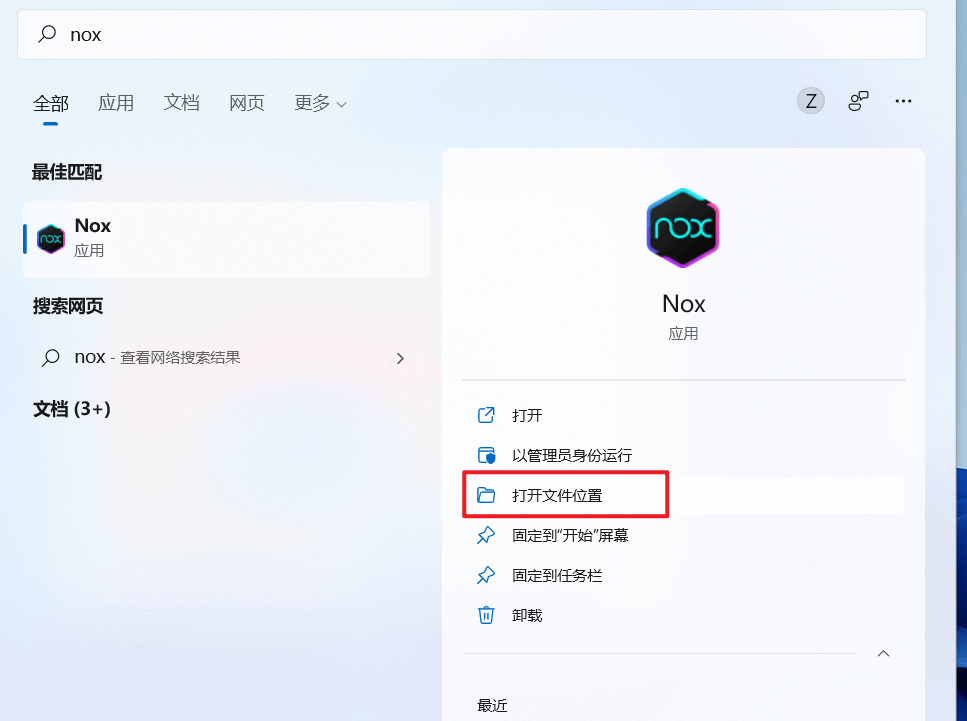Click the trash bin icon beside 卸载
The height and width of the screenshot is (721, 967).
click(x=486, y=615)
